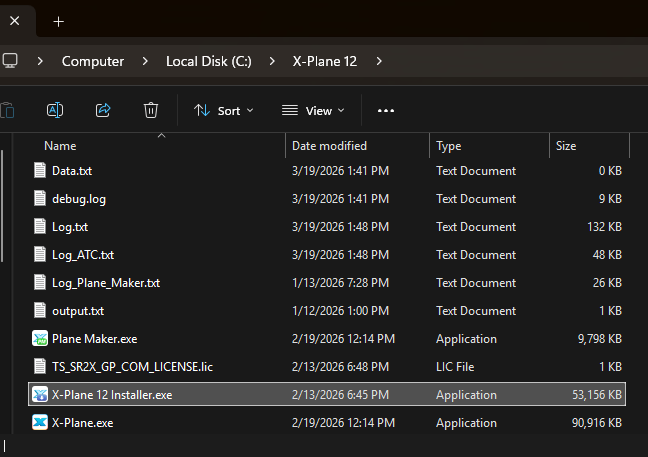Open chevron before Computer in breadcrumb
Image resolution: width=648 pixels, height=457 pixels.
click(40, 61)
